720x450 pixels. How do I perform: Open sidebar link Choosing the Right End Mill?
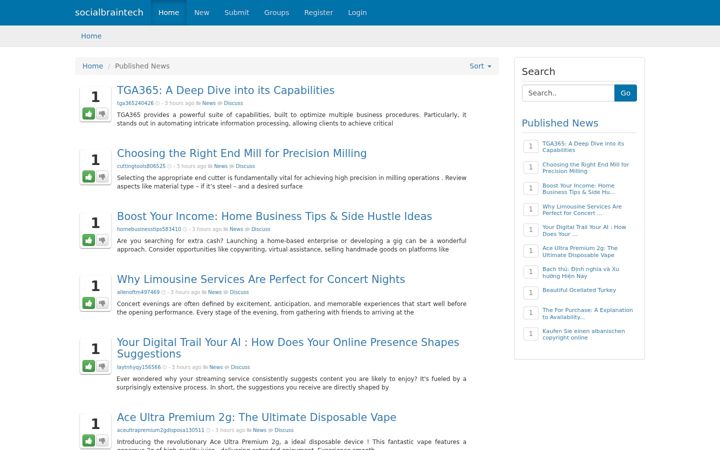pyautogui.click(x=585, y=168)
